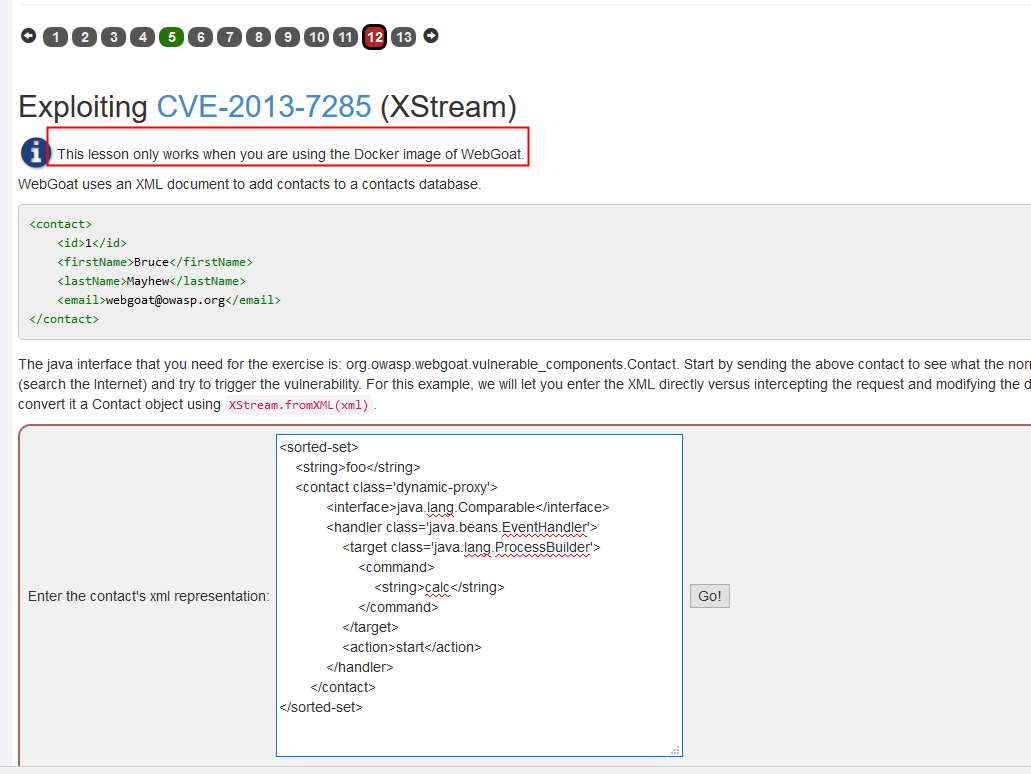This screenshot has height=774, width=1031.
Task: Follow the CVE-2013-7285 link in heading
Action: pos(264,107)
